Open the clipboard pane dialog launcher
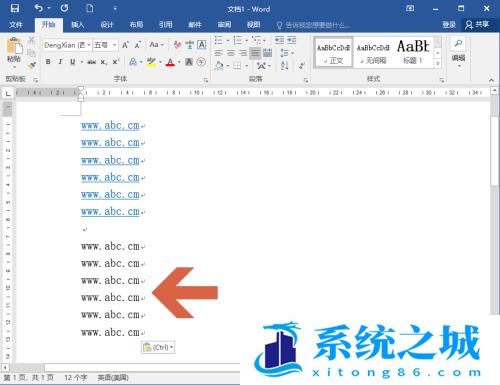The width and height of the screenshot is (500, 385). (x=36, y=80)
